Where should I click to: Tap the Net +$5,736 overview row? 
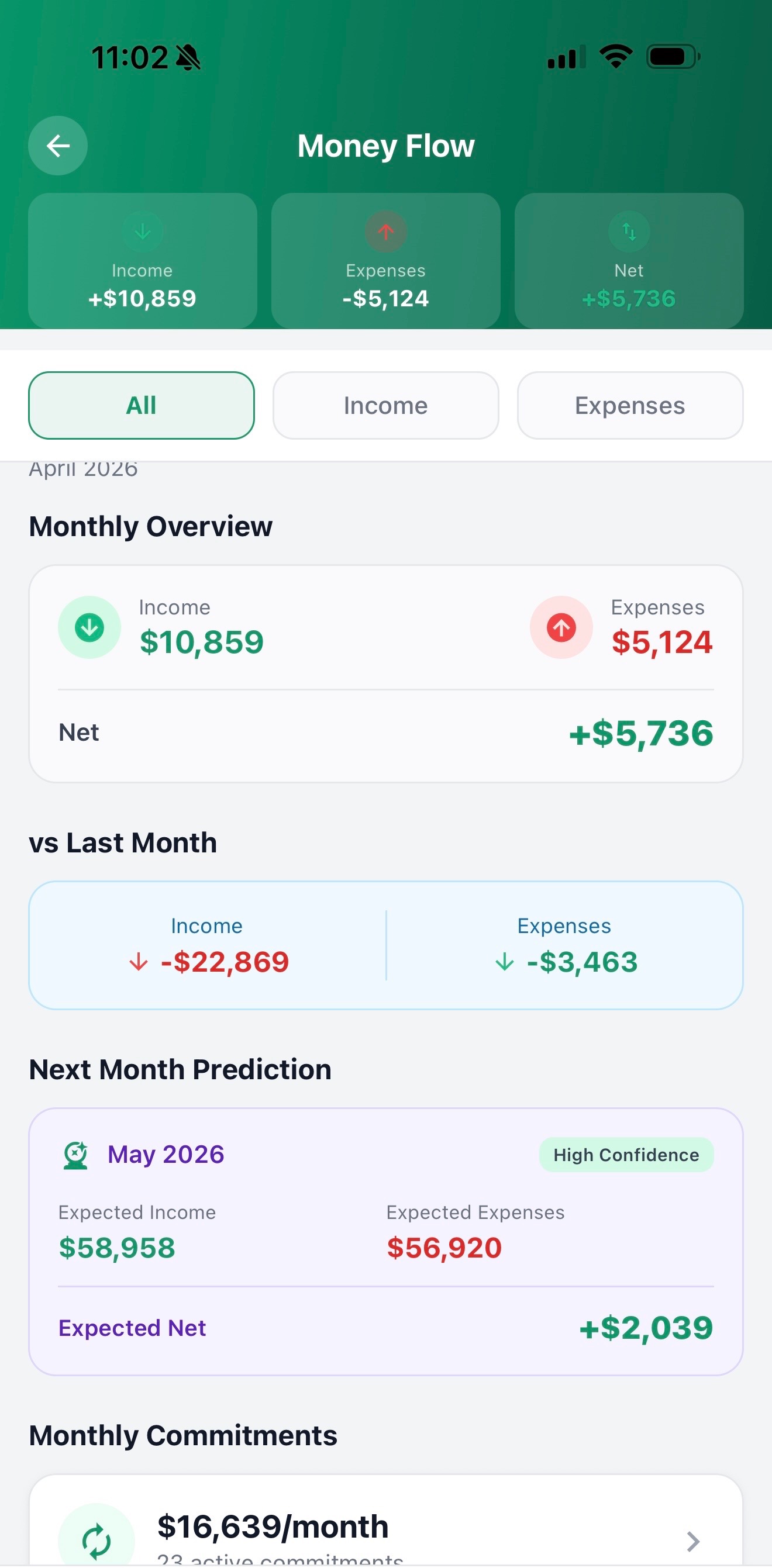tap(385, 733)
